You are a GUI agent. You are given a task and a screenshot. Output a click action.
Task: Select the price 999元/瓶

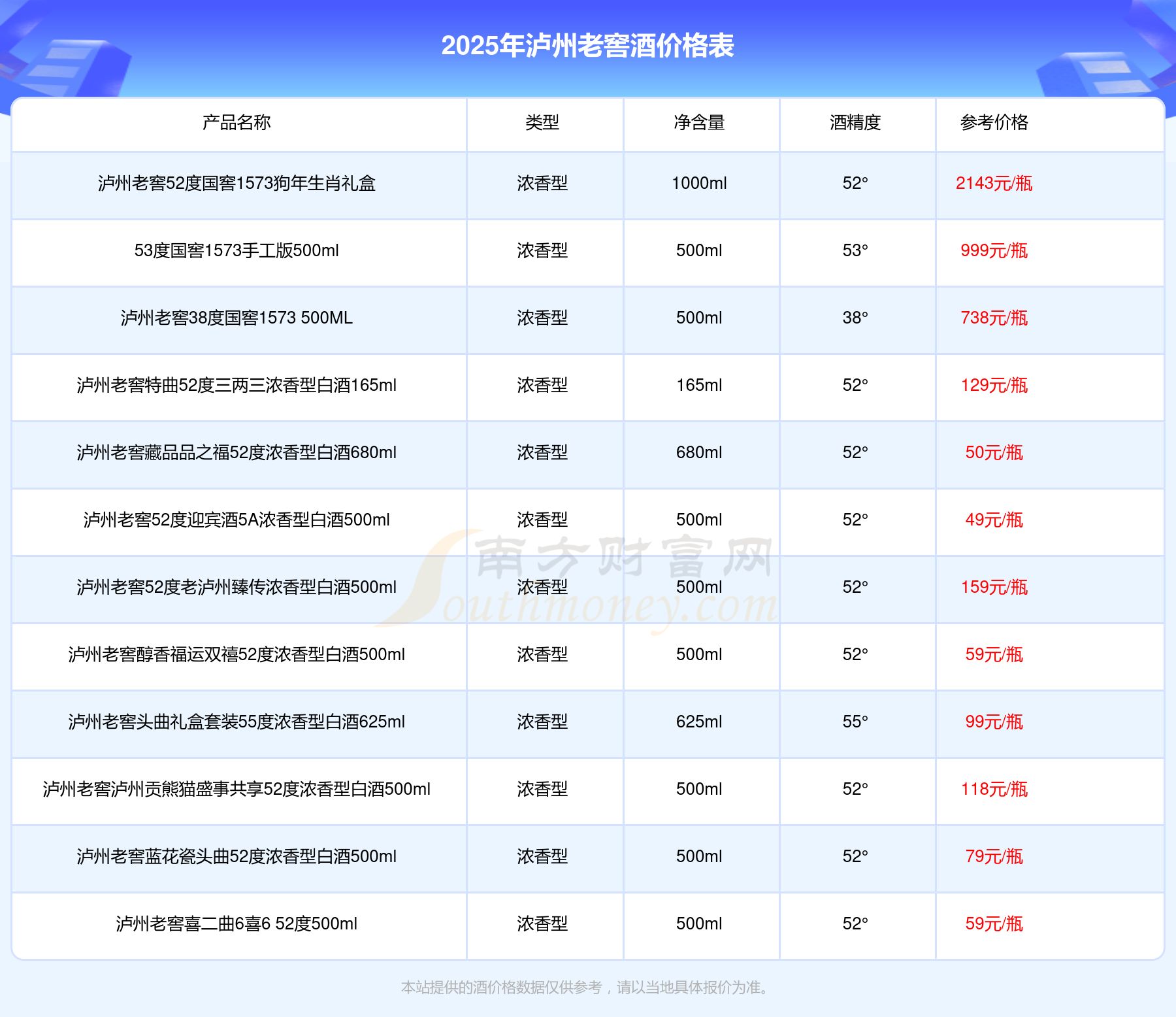(x=994, y=250)
